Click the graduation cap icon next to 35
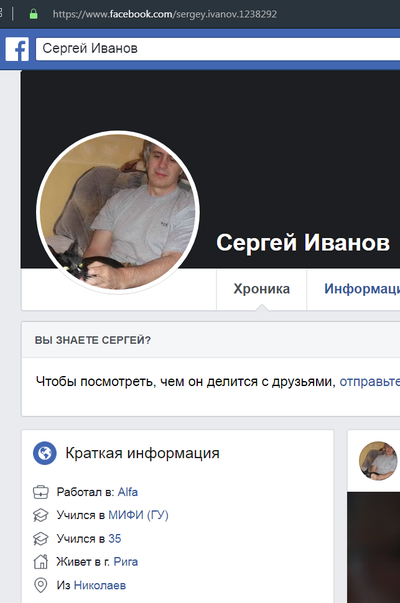Screen dimensions: 400x603 tap(41, 539)
